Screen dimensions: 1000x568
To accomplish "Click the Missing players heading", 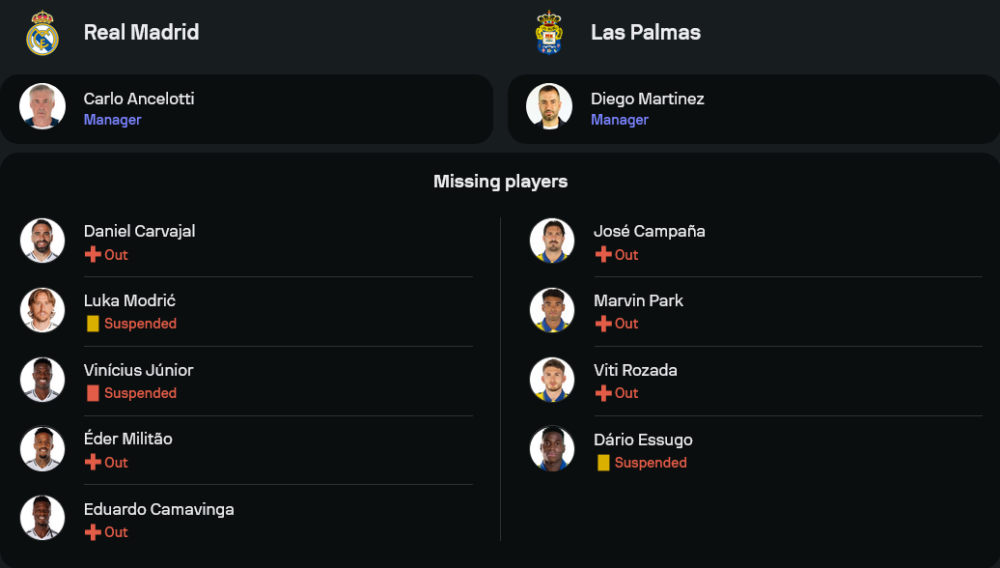I will pyautogui.click(x=500, y=181).
